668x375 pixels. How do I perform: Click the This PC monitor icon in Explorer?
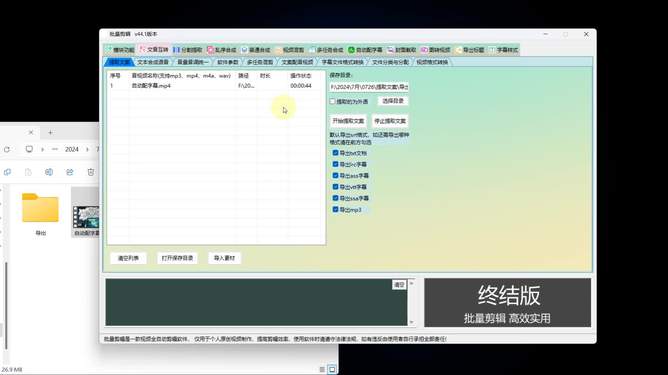tap(29, 149)
